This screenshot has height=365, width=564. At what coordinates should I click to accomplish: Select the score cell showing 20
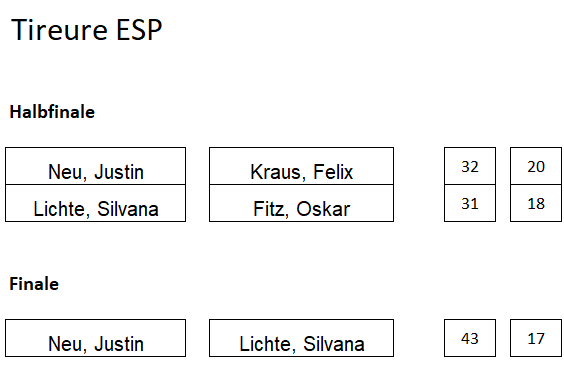(x=536, y=166)
